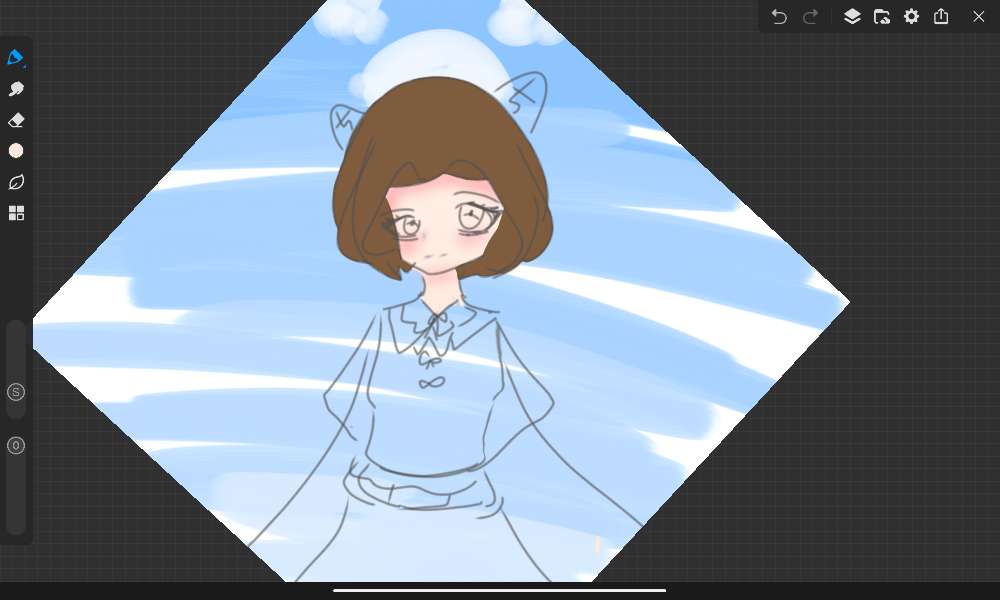1000x600 pixels.
Task: Share or export the artwork
Action: pyautogui.click(x=941, y=17)
